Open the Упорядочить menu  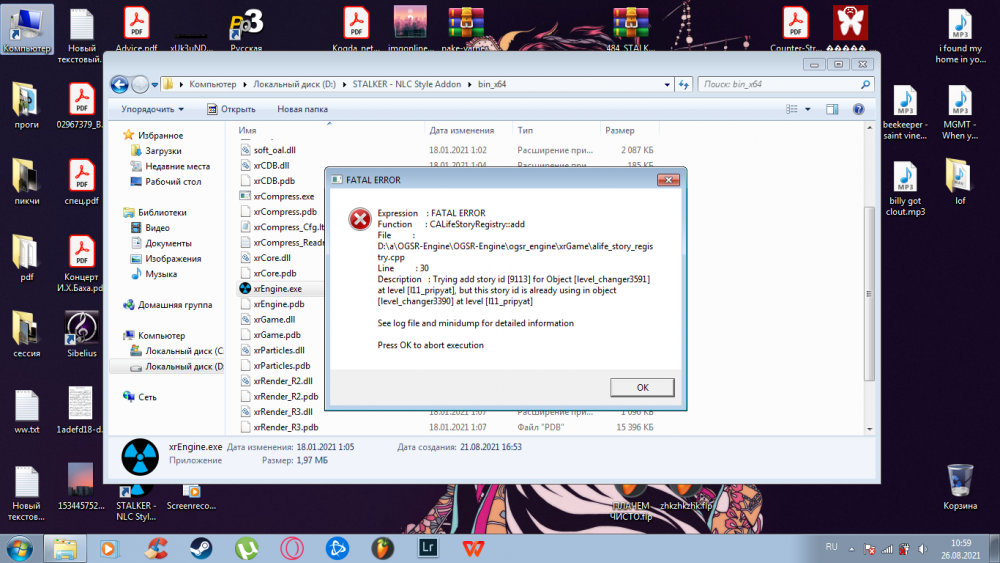[152, 109]
